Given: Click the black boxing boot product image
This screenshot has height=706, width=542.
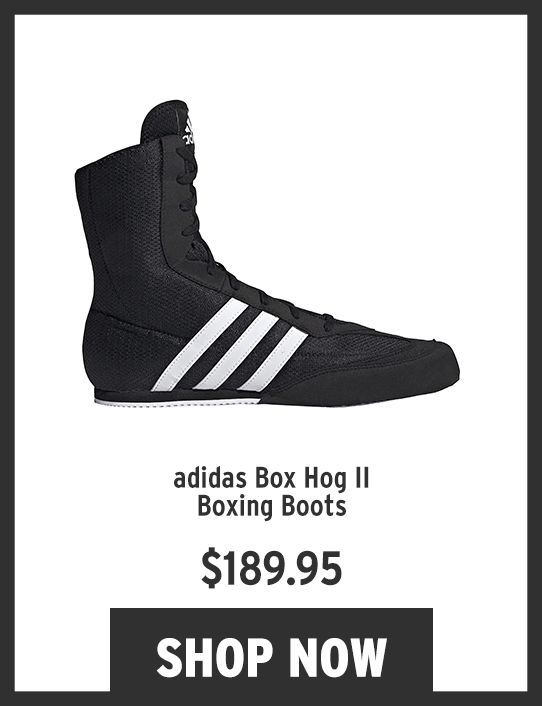Looking at the screenshot, I should point(267,253).
